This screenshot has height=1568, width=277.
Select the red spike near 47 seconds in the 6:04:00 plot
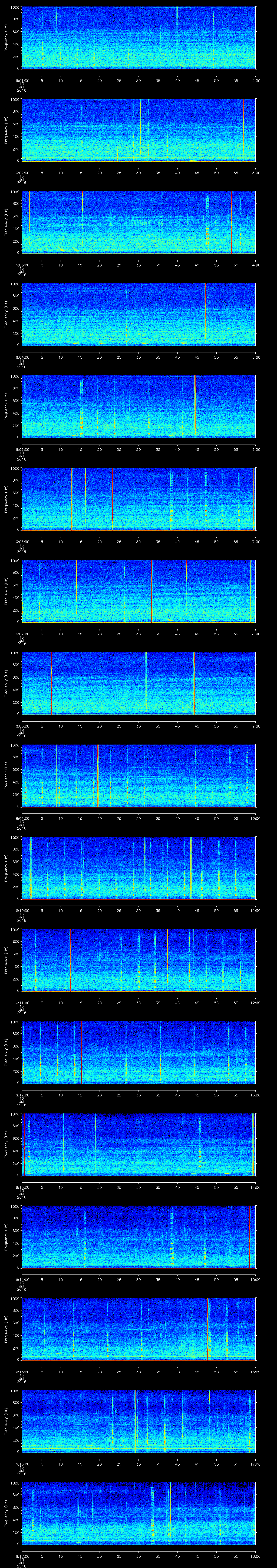click(x=205, y=311)
